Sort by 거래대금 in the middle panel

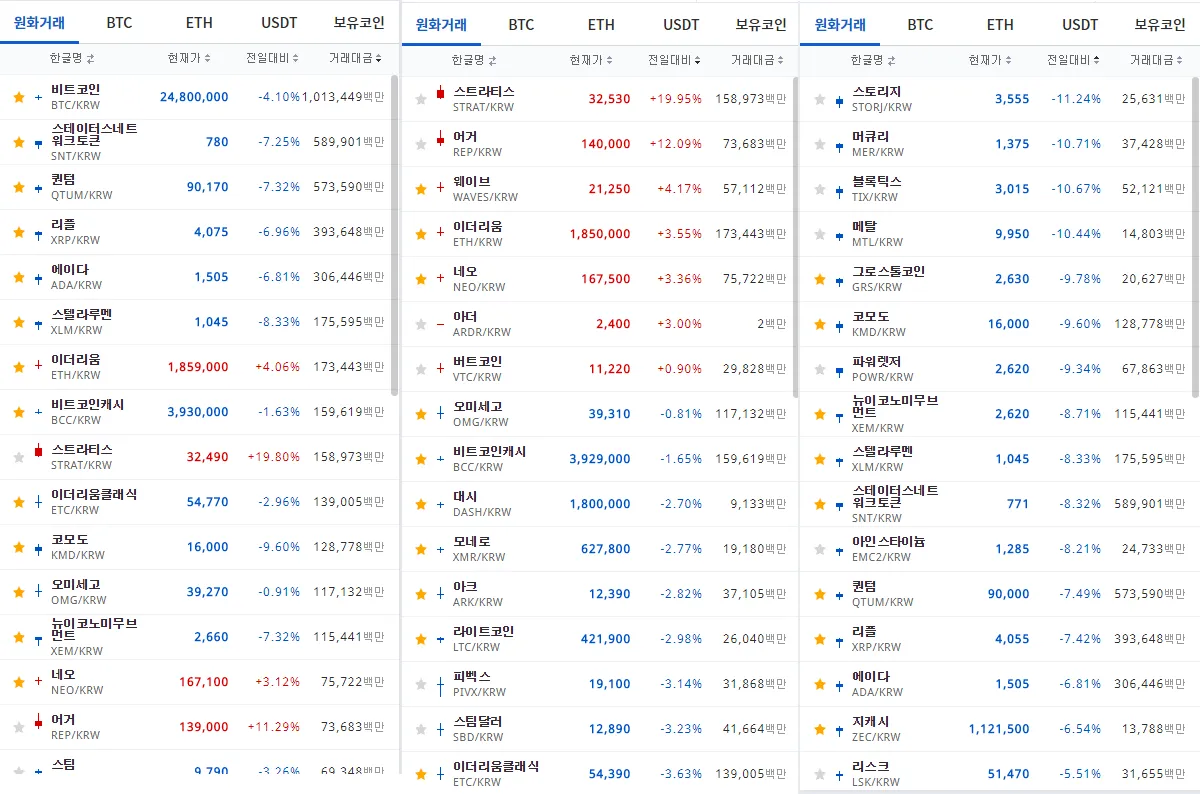757,61
